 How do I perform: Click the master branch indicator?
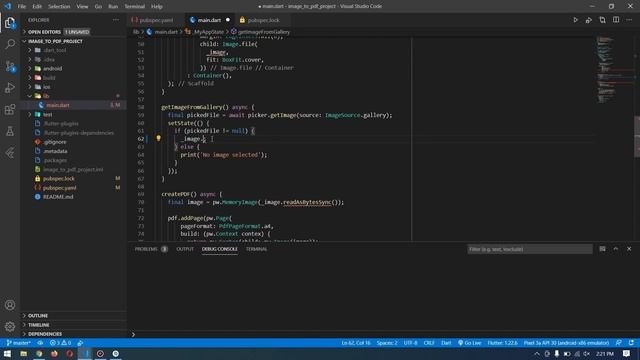pos(19,343)
